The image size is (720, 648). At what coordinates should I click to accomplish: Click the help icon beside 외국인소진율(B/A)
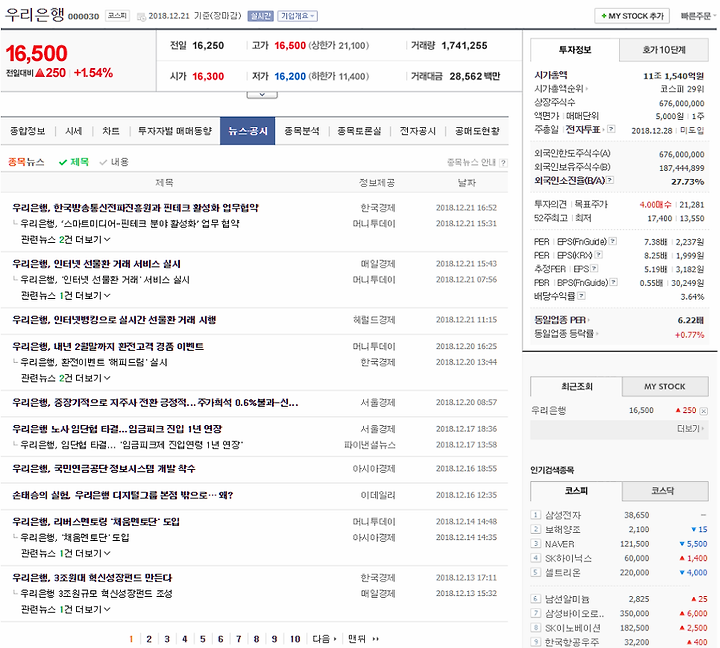tap(610, 180)
